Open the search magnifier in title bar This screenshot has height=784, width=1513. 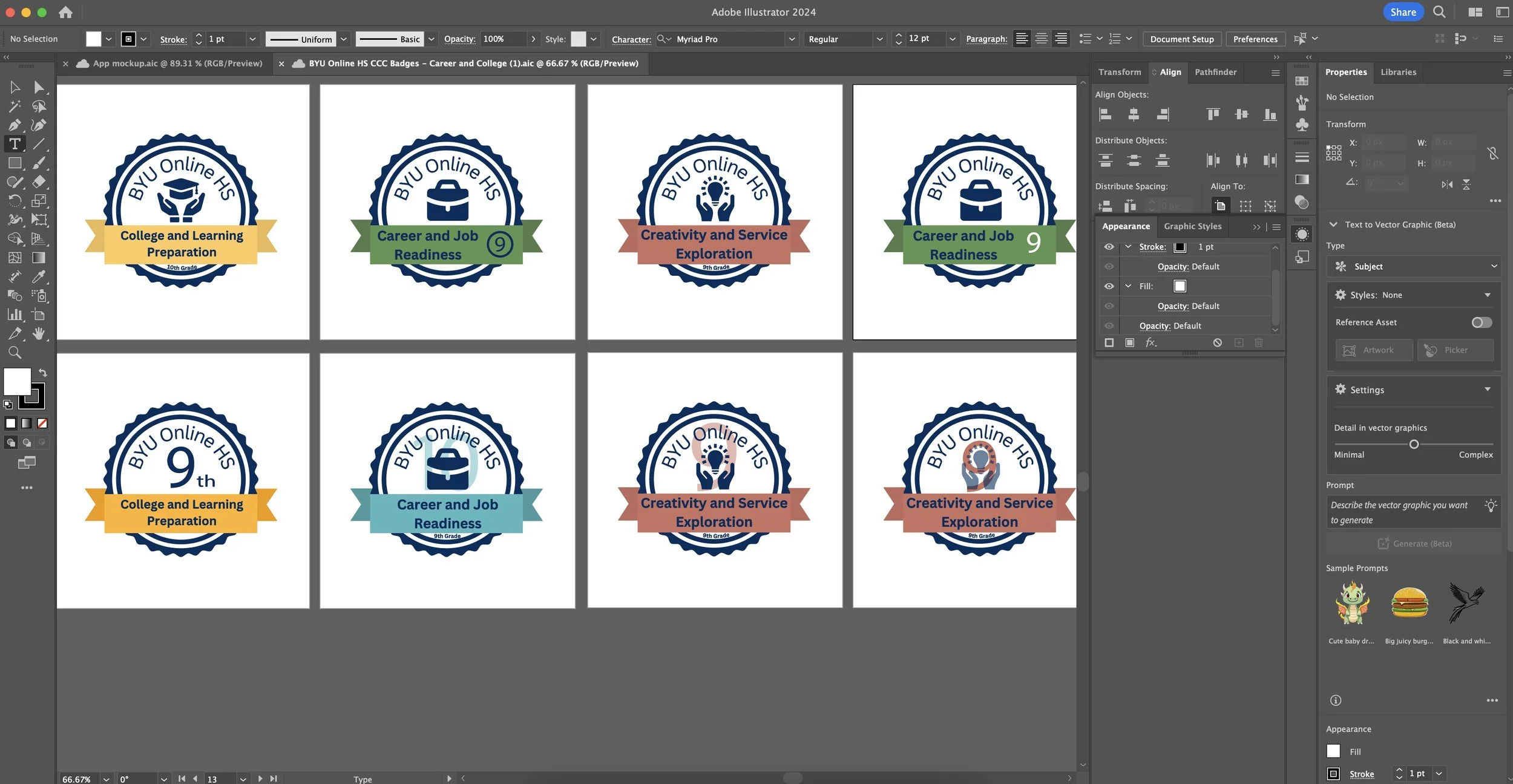(x=1440, y=12)
